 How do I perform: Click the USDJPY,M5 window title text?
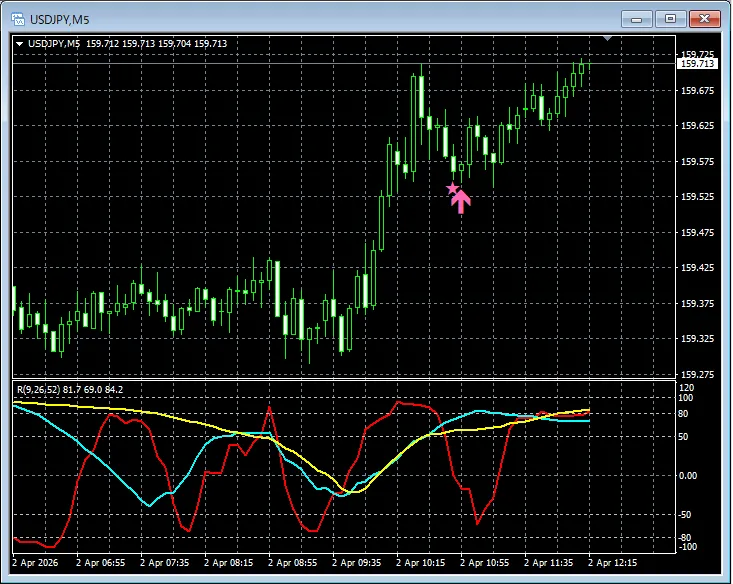tap(59, 20)
